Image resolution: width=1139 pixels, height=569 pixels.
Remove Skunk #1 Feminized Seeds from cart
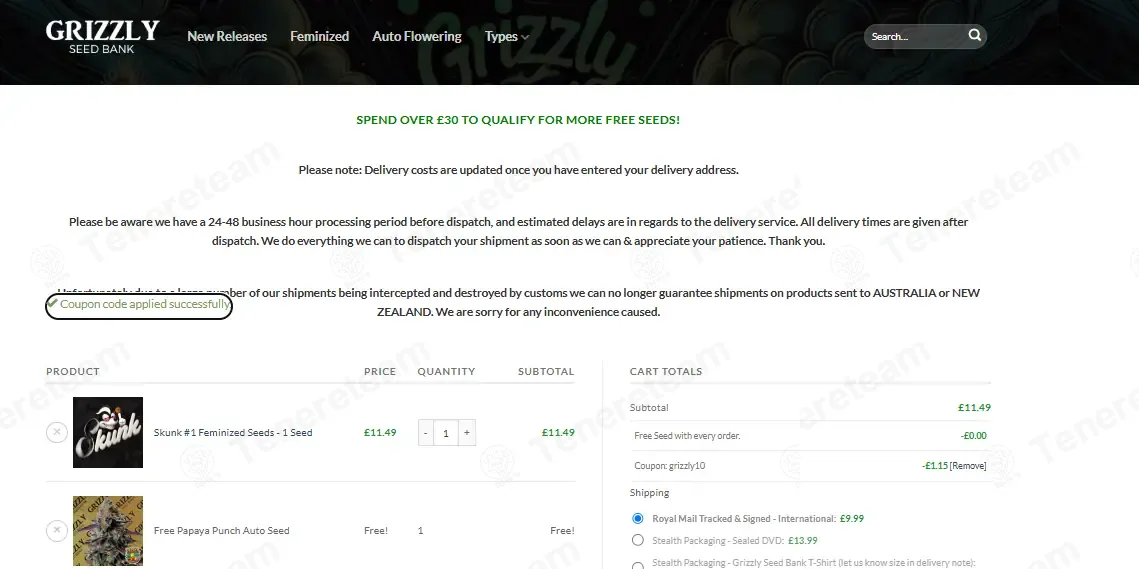pyautogui.click(x=57, y=432)
